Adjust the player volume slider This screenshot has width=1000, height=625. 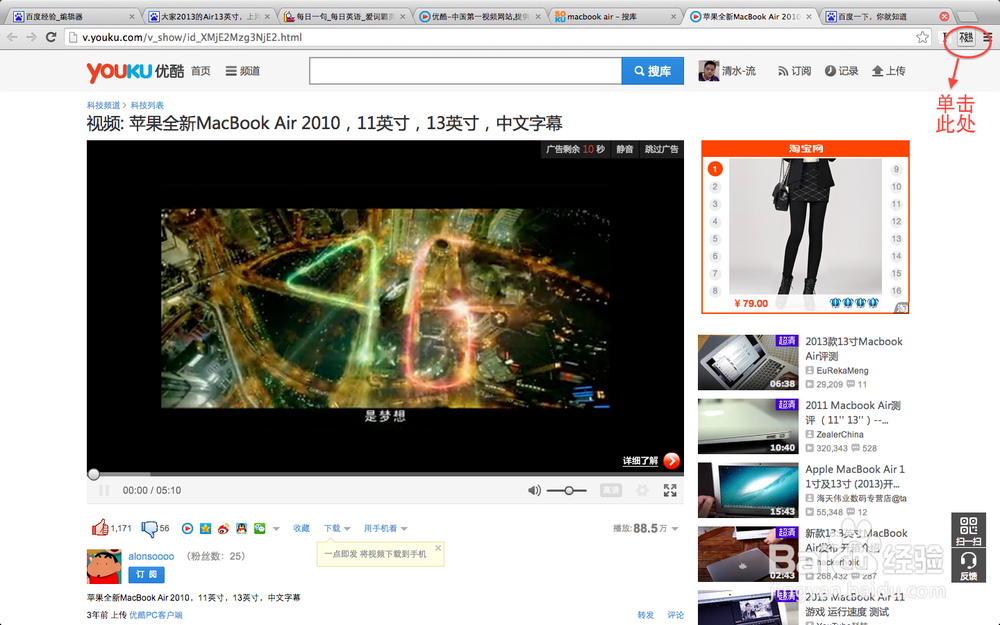(569, 490)
